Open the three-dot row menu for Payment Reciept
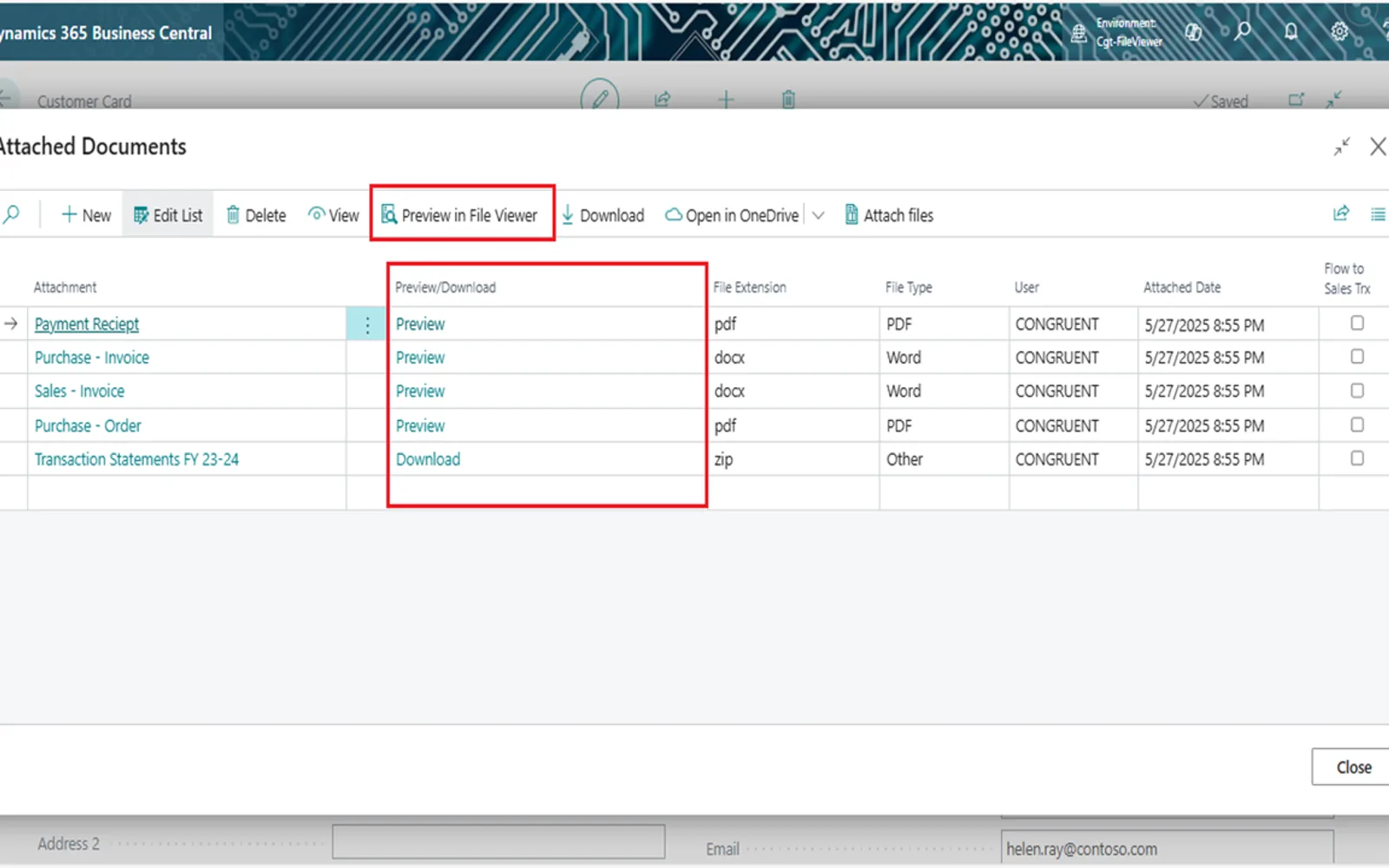 pos(367,325)
